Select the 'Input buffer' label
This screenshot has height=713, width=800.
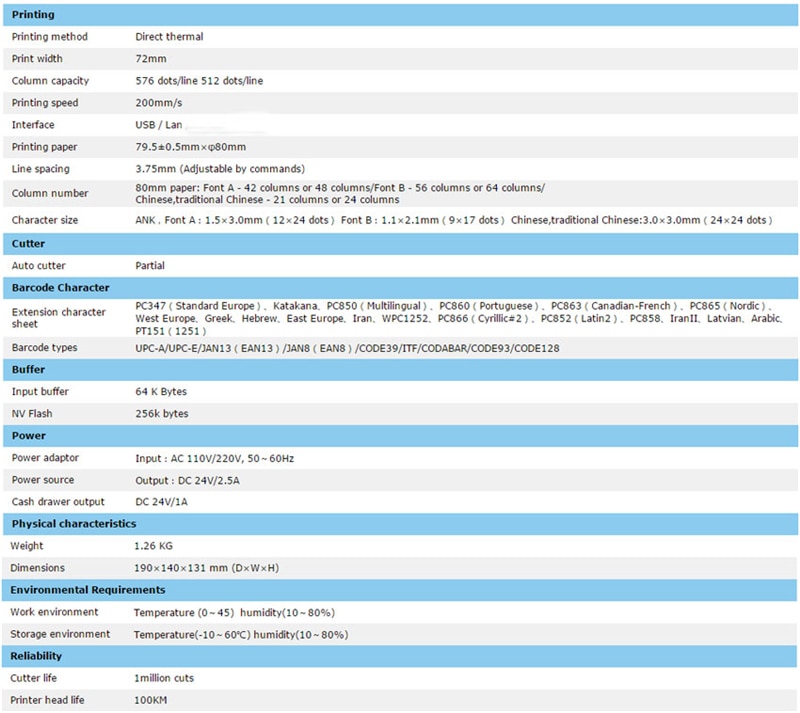tap(40, 391)
